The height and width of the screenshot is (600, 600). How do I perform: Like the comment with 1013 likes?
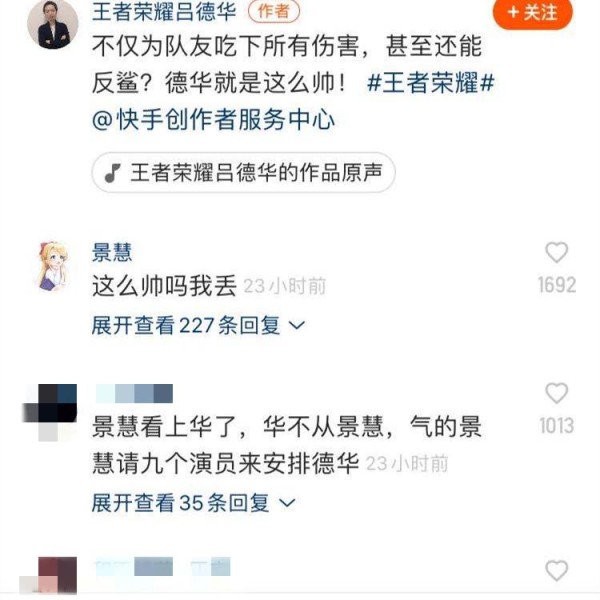point(556,393)
